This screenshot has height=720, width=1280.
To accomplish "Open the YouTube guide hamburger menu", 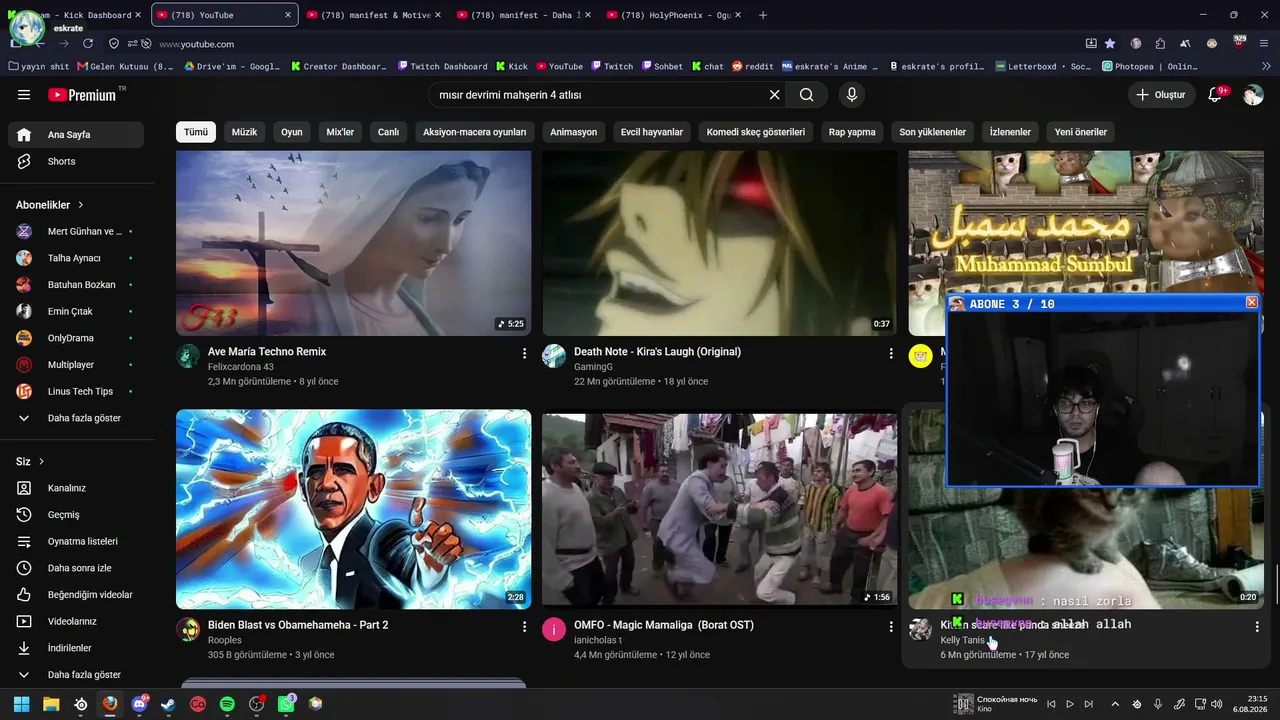I will [24, 95].
